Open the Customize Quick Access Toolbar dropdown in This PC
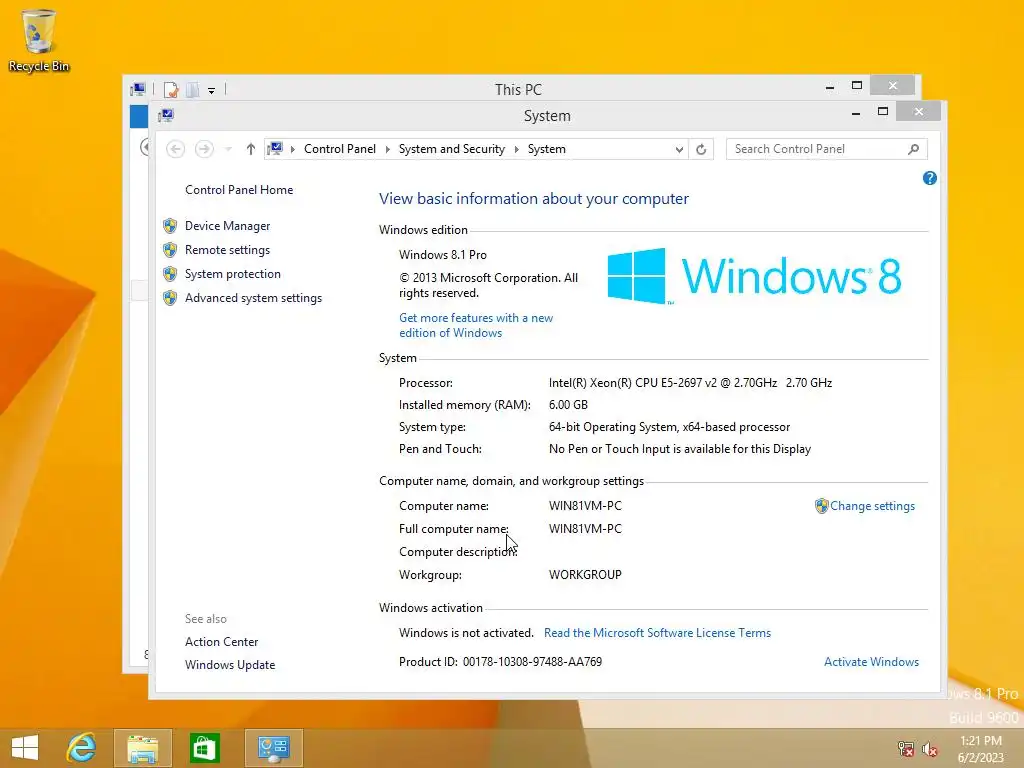The image size is (1024, 768). [212, 91]
